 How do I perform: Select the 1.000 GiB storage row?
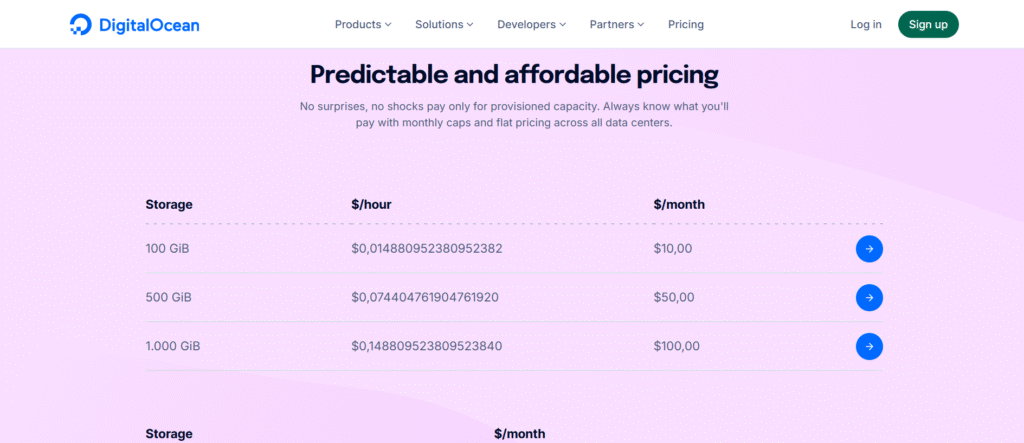coord(173,346)
